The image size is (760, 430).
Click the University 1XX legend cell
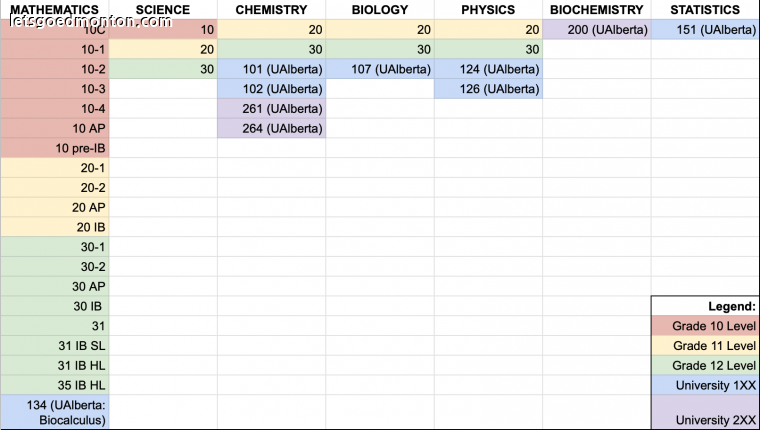(x=705, y=385)
